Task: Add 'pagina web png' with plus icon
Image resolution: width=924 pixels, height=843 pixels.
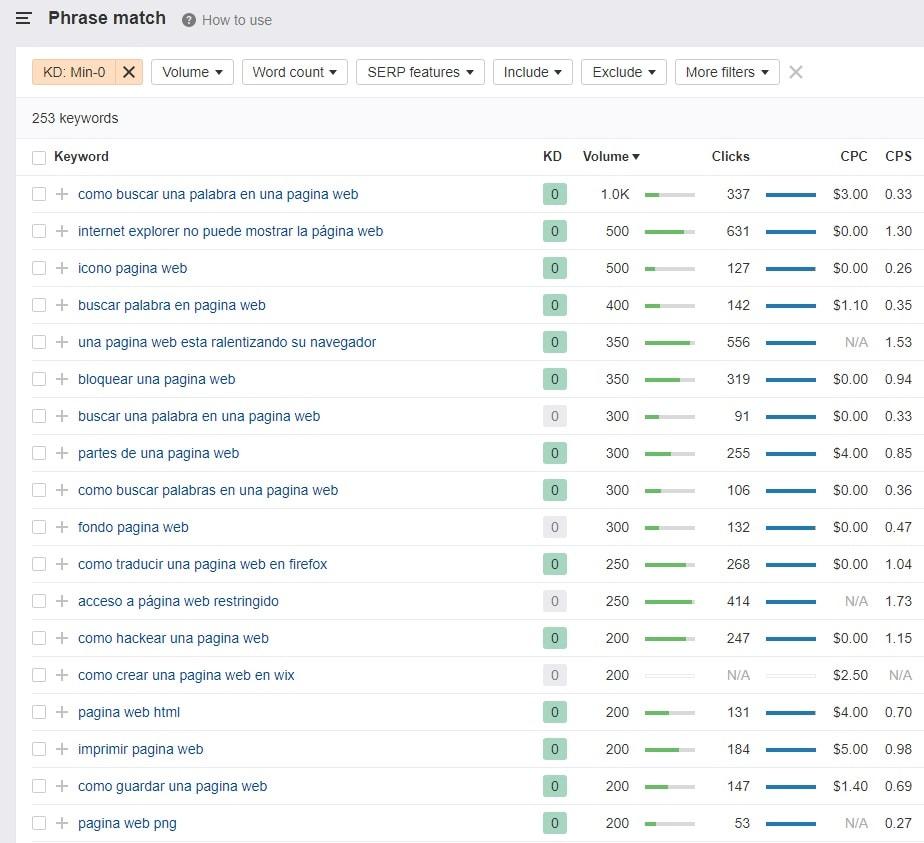Action: click(62, 823)
